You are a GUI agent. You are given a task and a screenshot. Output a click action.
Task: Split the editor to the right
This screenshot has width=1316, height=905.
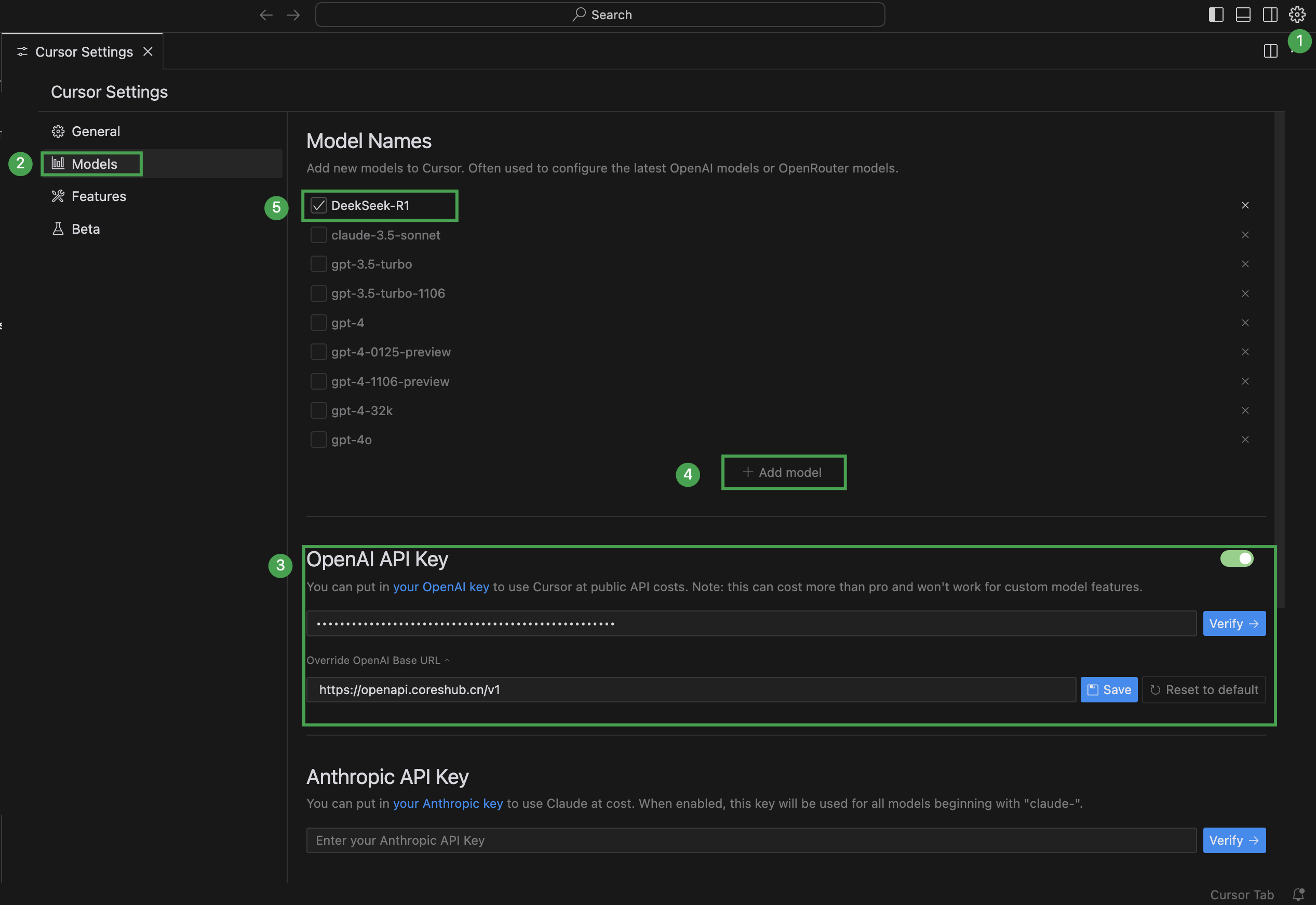coord(1270,51)
